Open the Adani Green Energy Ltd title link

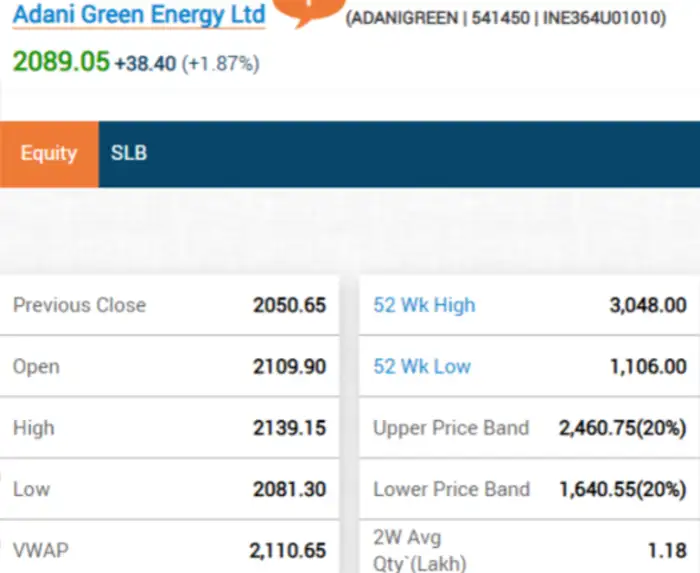139,15
